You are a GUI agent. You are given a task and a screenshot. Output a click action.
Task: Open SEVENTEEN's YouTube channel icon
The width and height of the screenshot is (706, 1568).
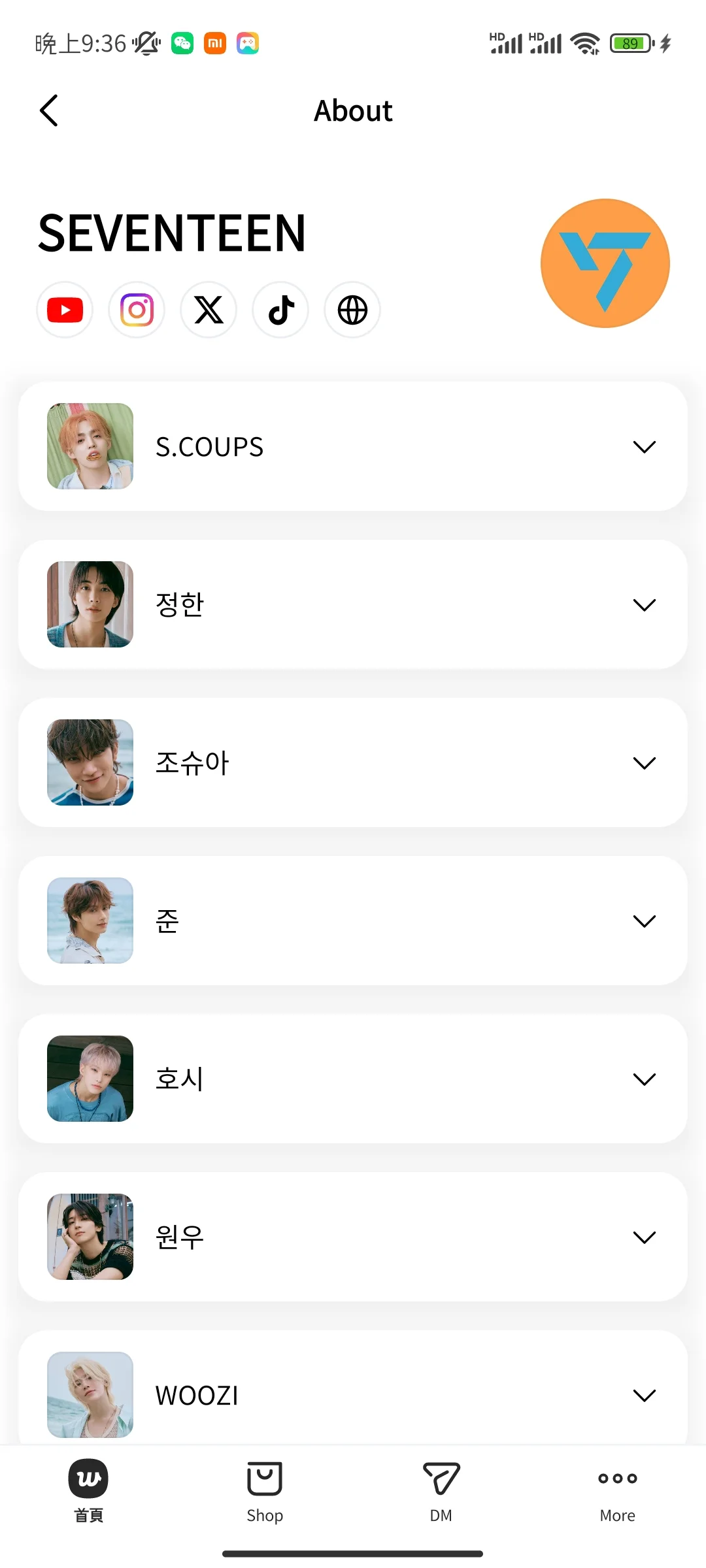pyautogui.click(x=65, y=310)
